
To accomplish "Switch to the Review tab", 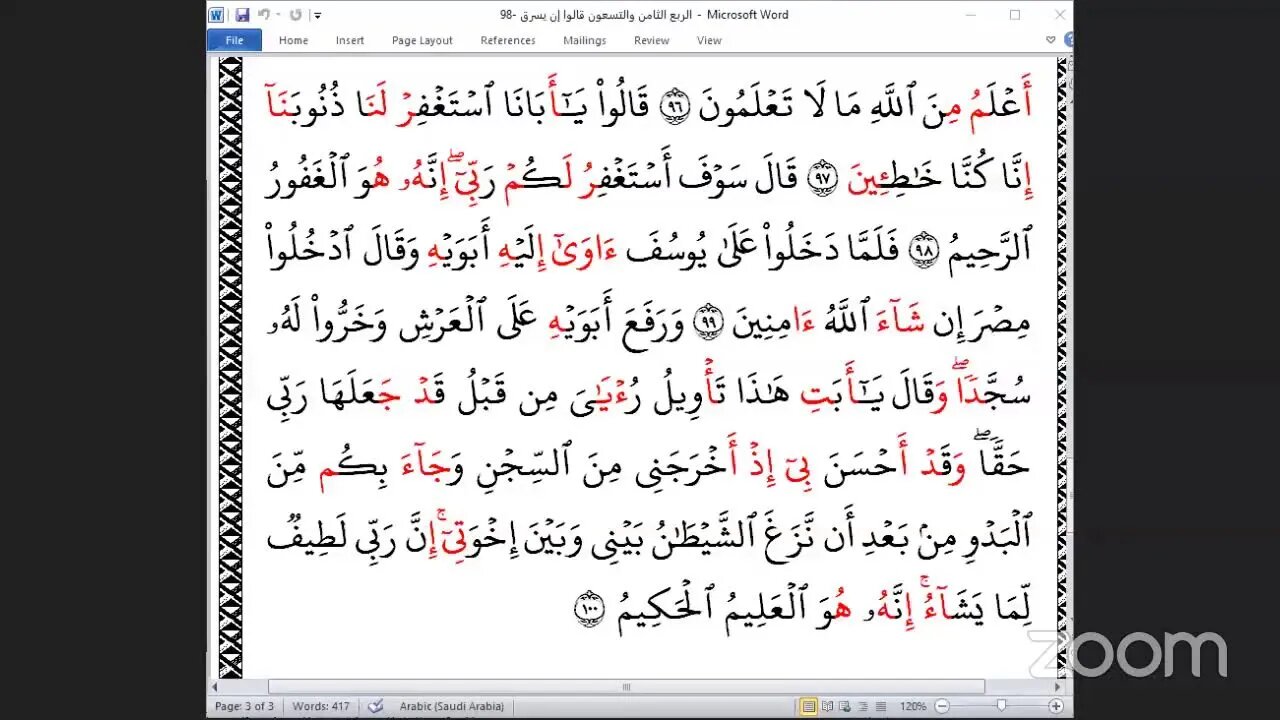I will coord(651,40).
